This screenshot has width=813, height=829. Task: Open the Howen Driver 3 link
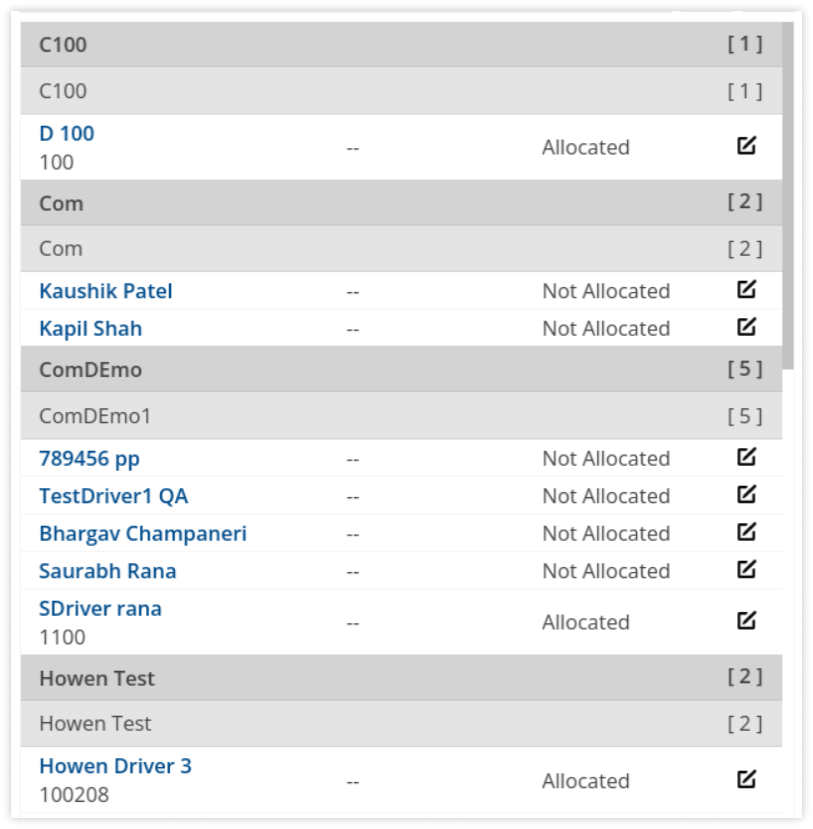[x=115, y=766]
